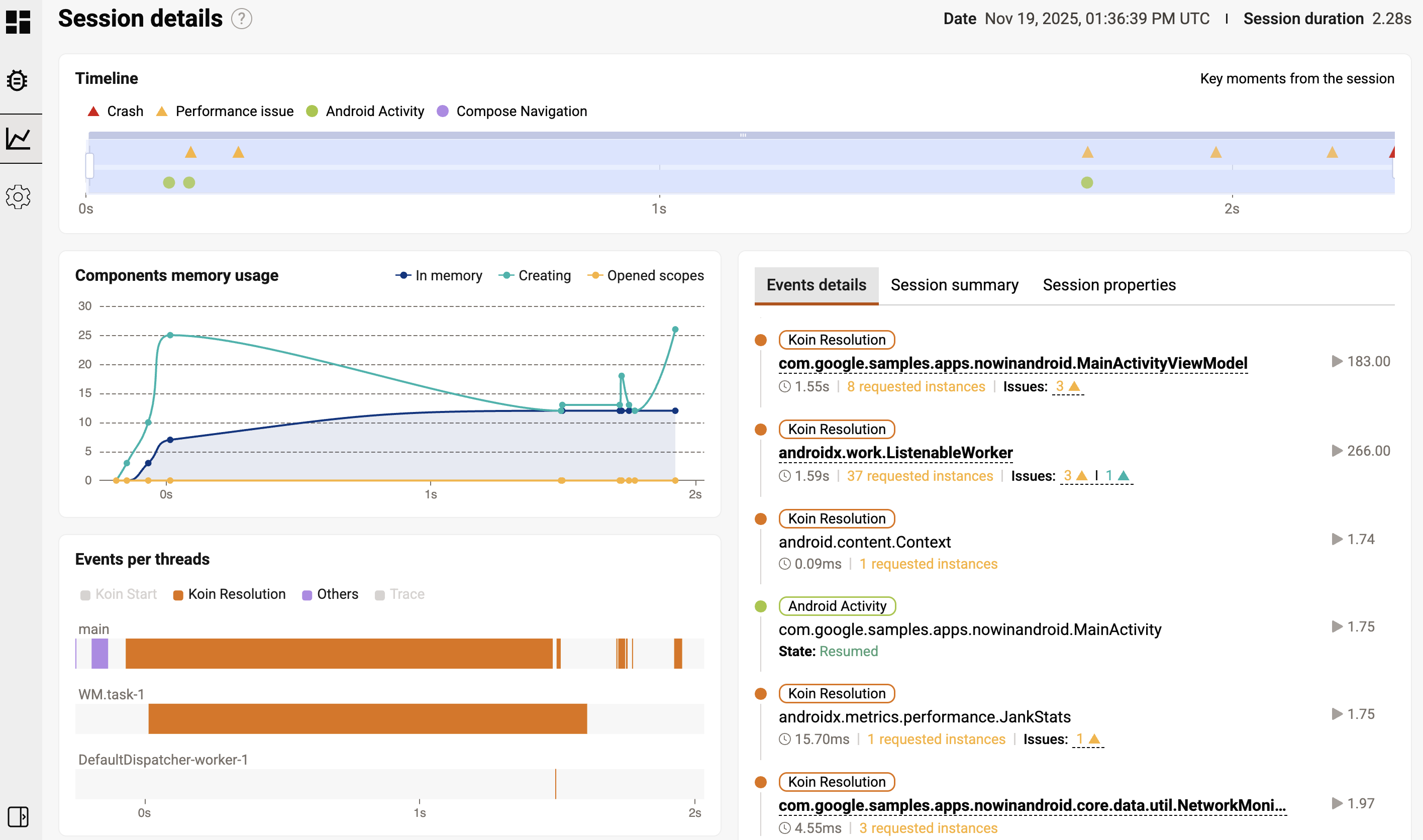
Task: Expand issues for androidx.work.ListenableWorker
Action: click(1096, 476)
